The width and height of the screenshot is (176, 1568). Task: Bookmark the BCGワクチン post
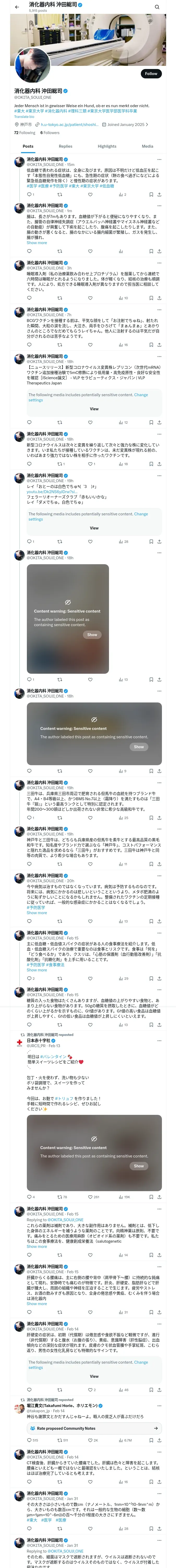(151, 344)
